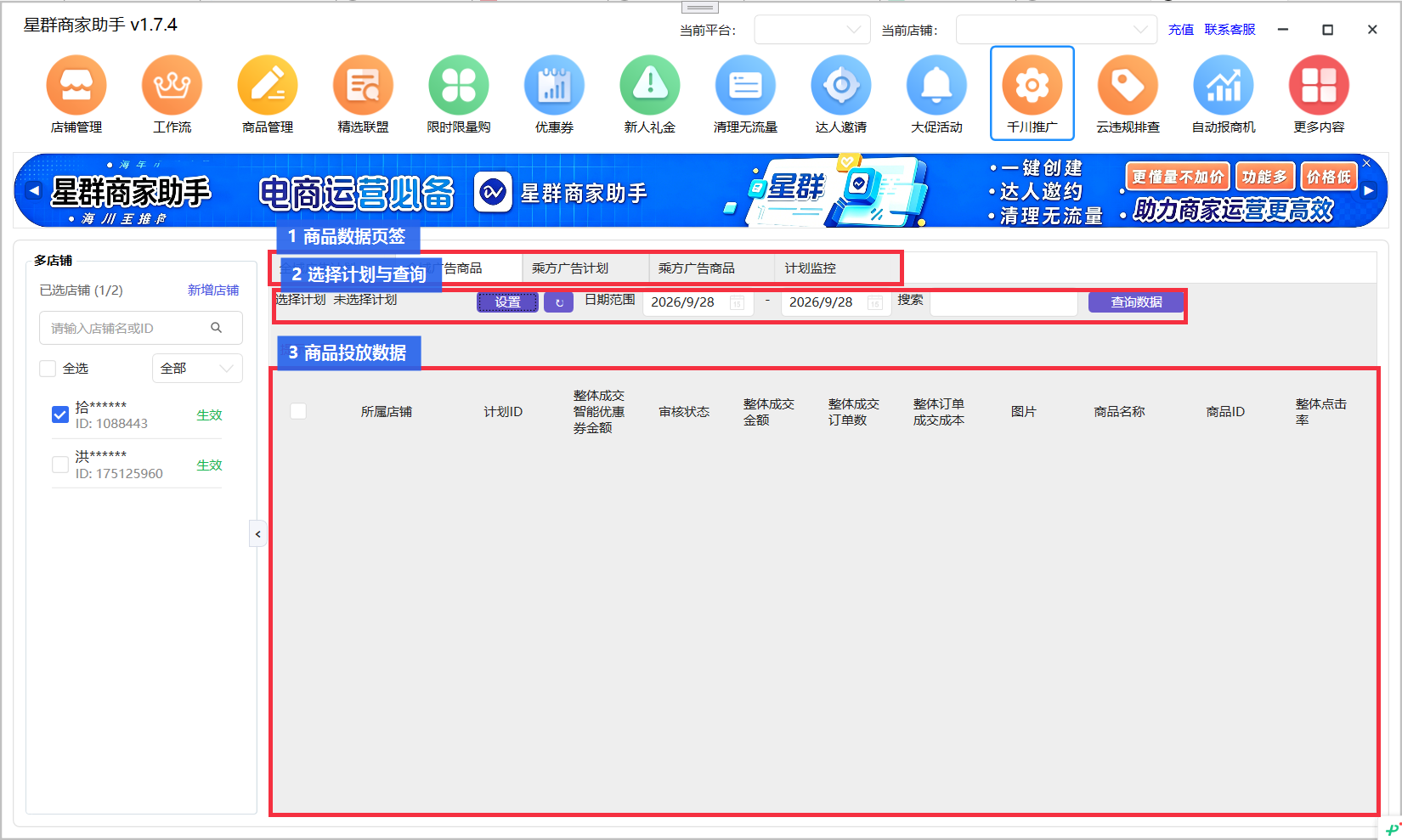Collapse the multi-store side panel
Image resolution: width=1402 pixels, height=840 pixels.
coord(258,534)
